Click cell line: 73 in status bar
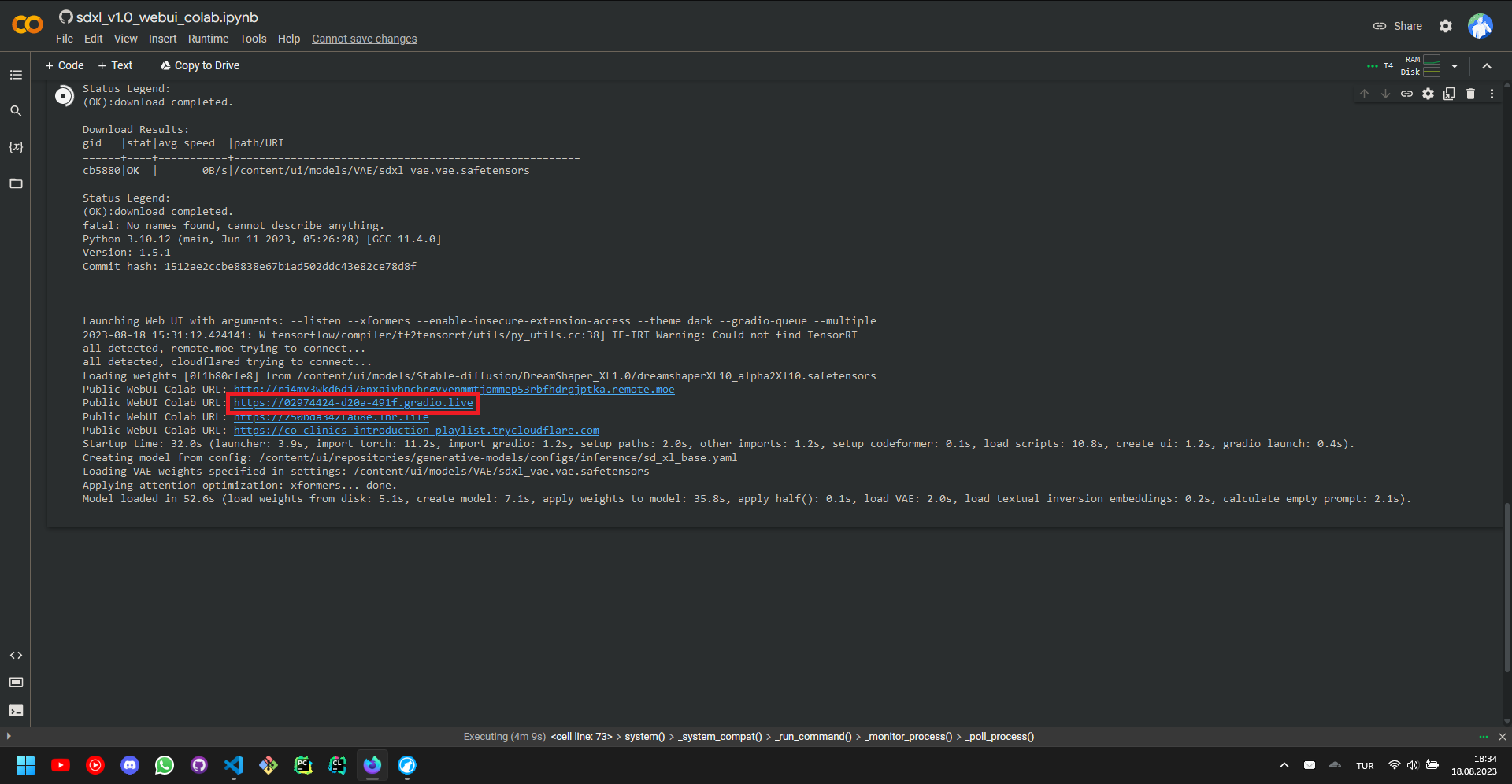Viewport: 1512px width, 784px height. tap(581, 737)
